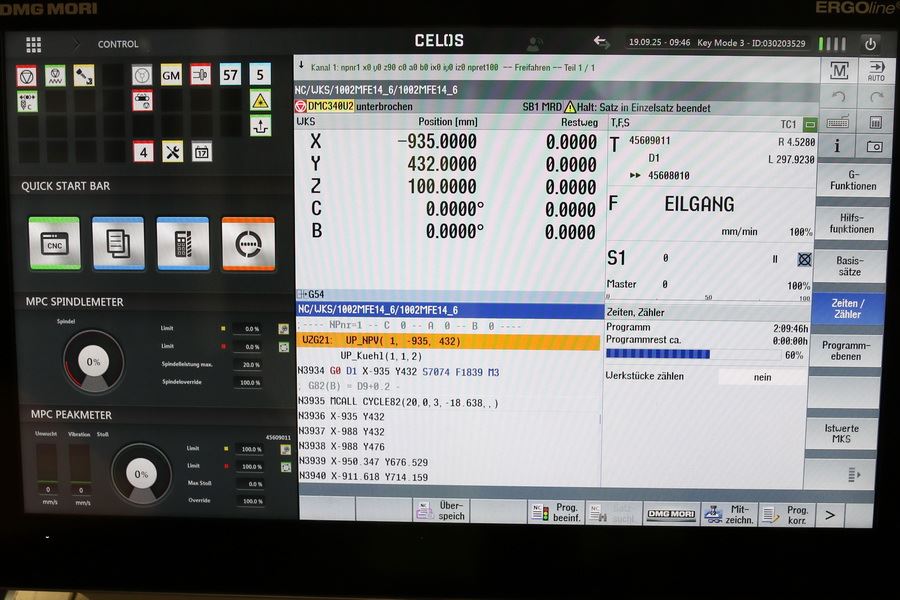This screenshot has height=600, width=900.
Task: Toggle first Spindlemeter Limit button
Action: 283,329
